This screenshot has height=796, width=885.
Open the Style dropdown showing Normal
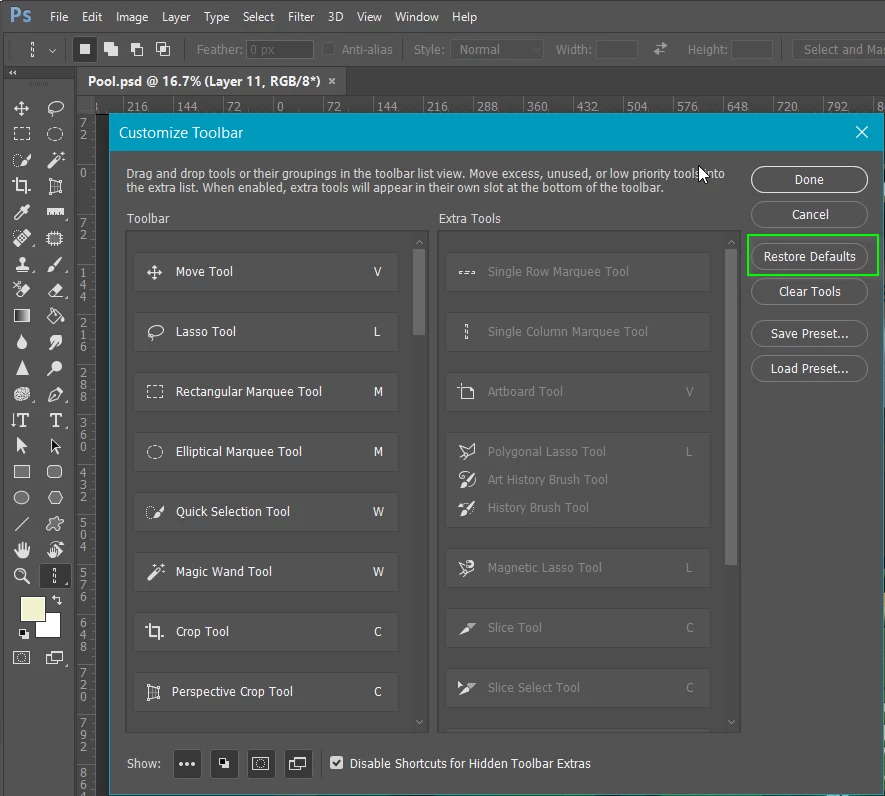(497, 50)
